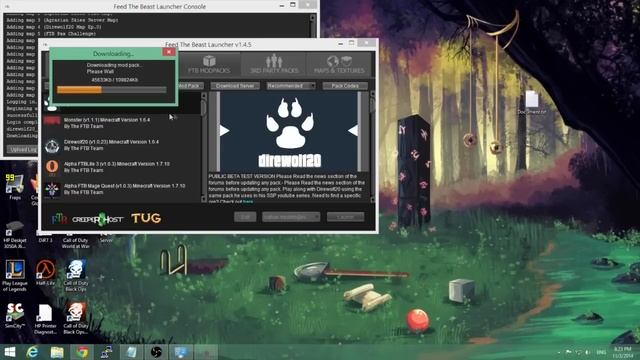Click the TUG logo
The width and height of the screenshot is (640, 360).
pos(146,218)
